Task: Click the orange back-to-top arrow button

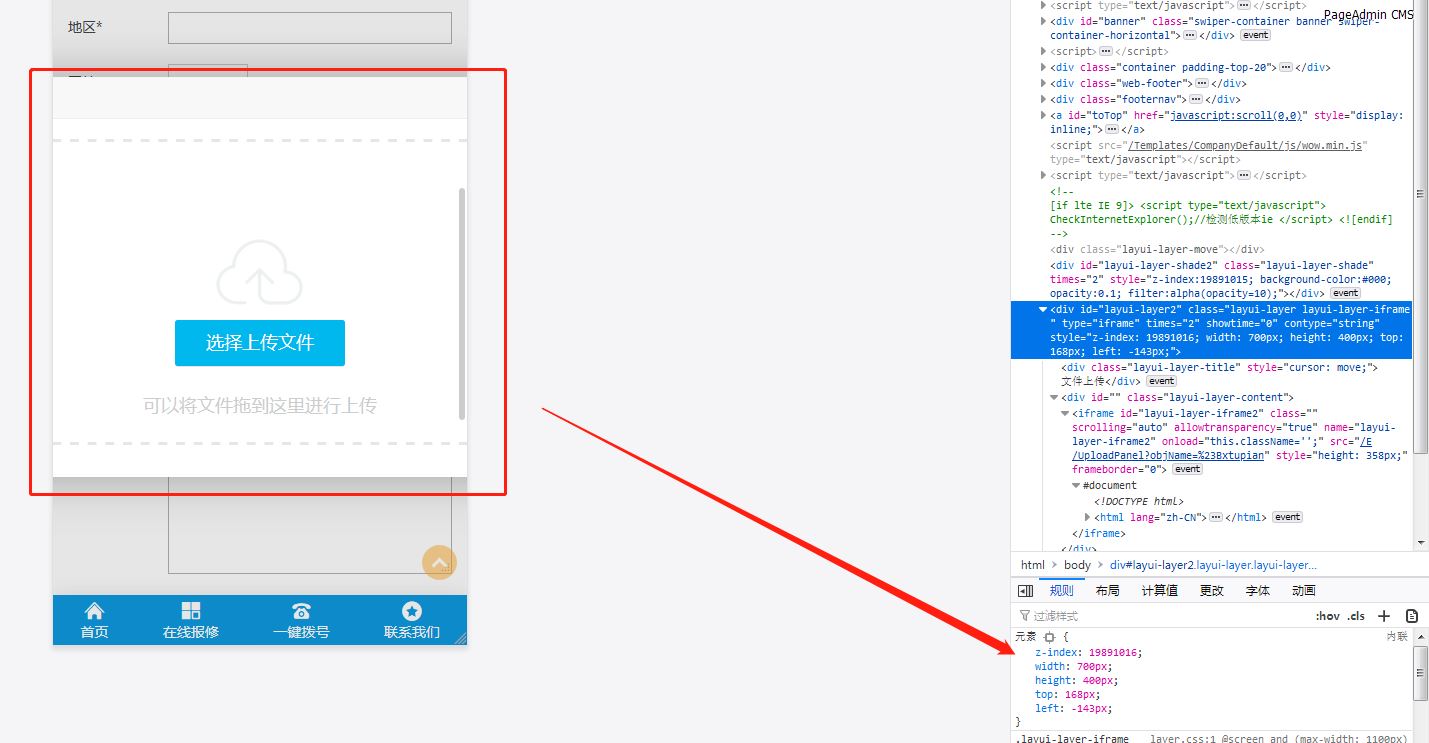Action: click(x=439, y=562)
